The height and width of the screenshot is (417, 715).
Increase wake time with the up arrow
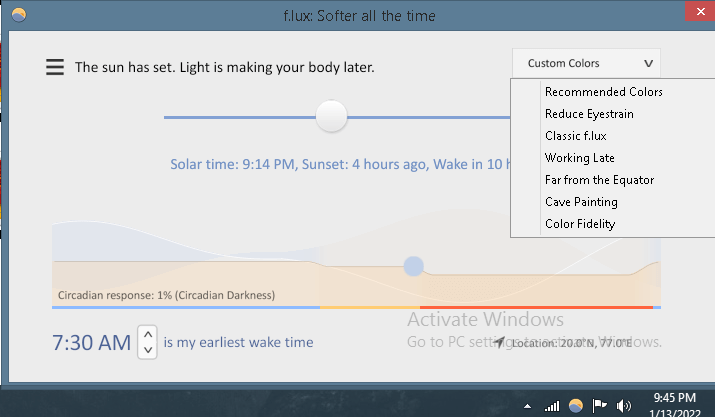(148, 334)
